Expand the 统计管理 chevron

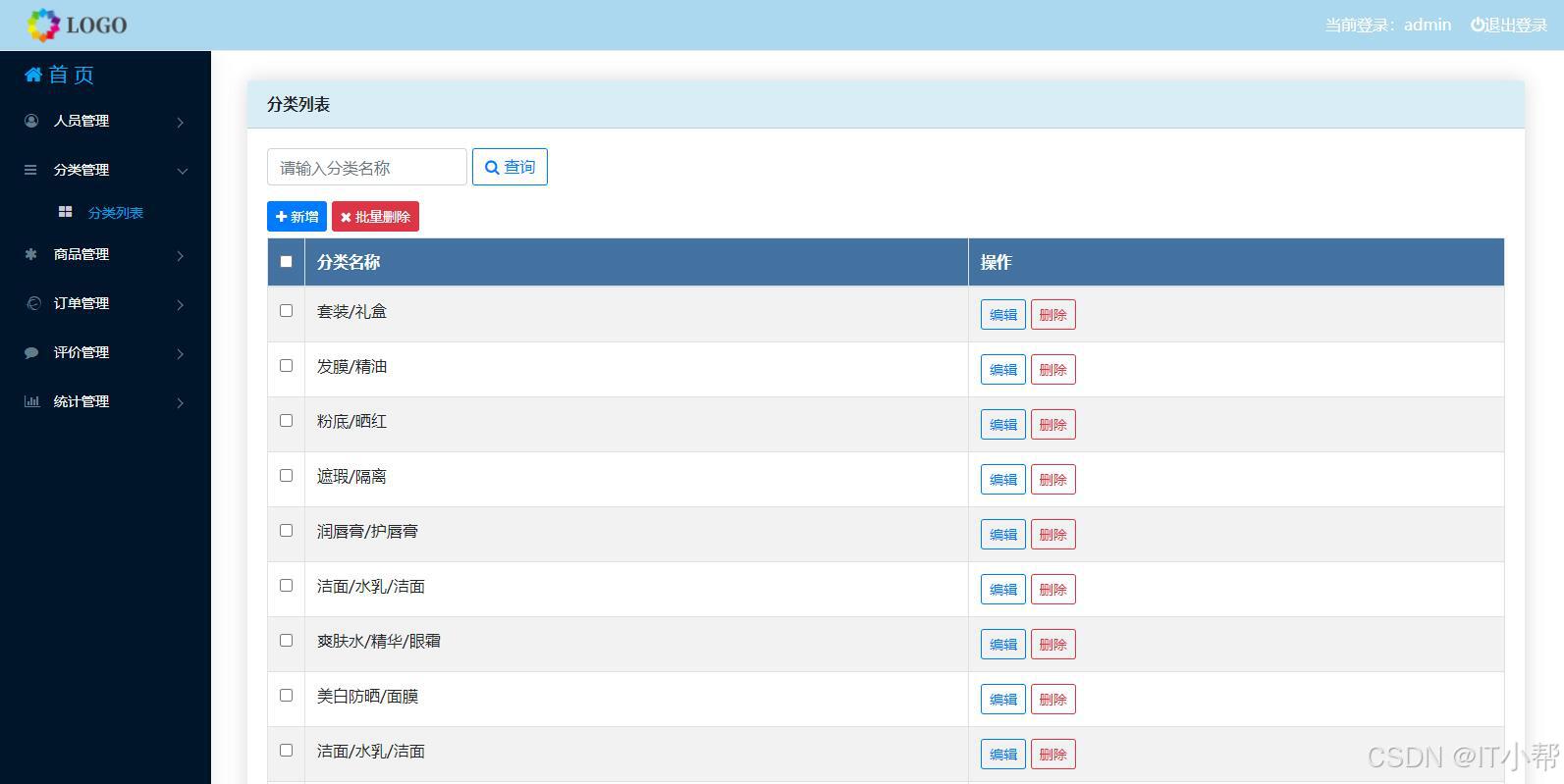point(181,402)
